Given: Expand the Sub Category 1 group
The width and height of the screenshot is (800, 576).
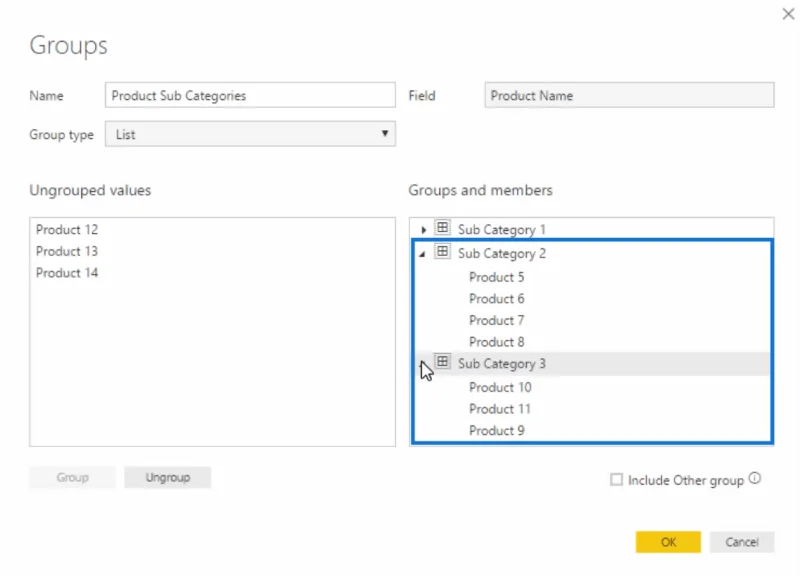Looking at the screenshot, I should [423, 230].
